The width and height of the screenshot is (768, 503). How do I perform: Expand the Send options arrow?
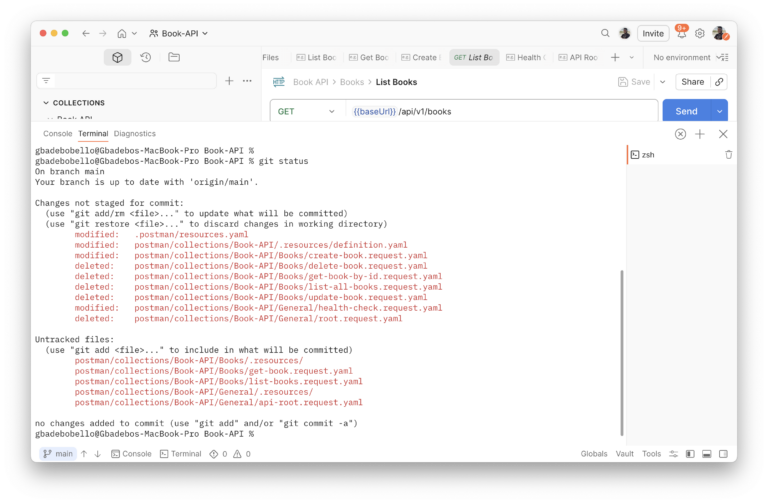point(720,111)
